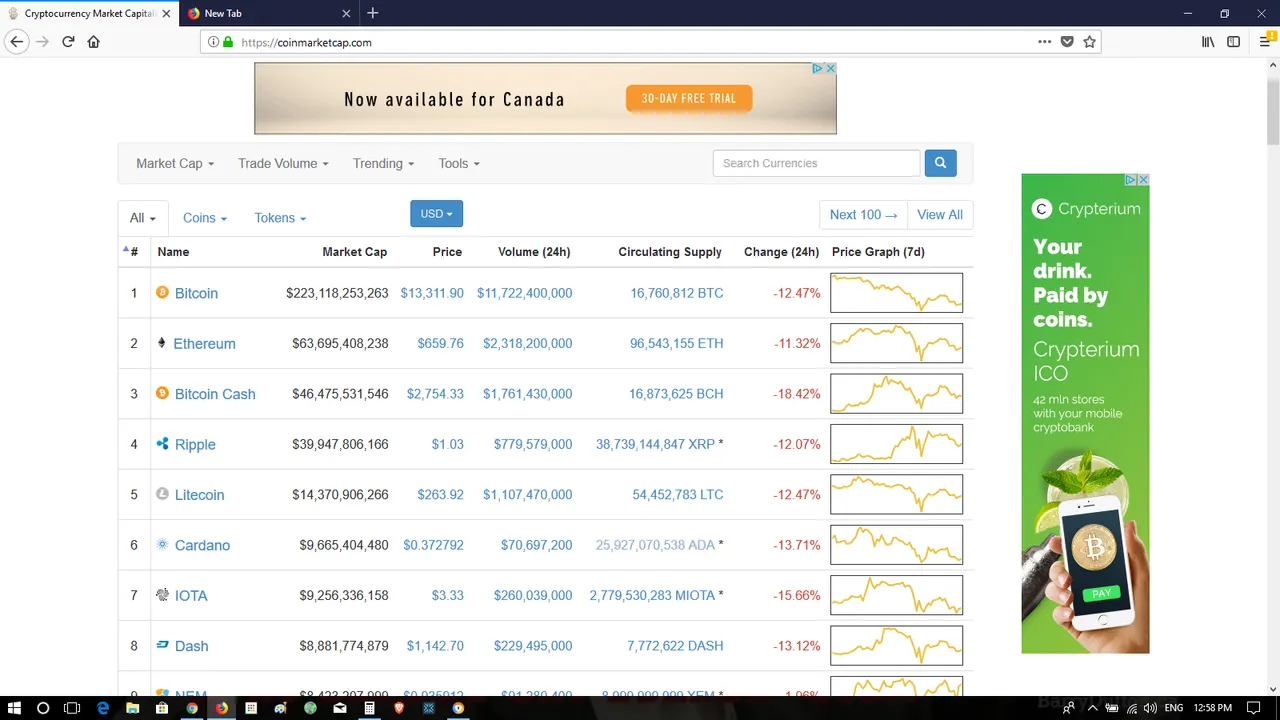
Task: Click the Dash logo icon
Action: tap(162, 645)
